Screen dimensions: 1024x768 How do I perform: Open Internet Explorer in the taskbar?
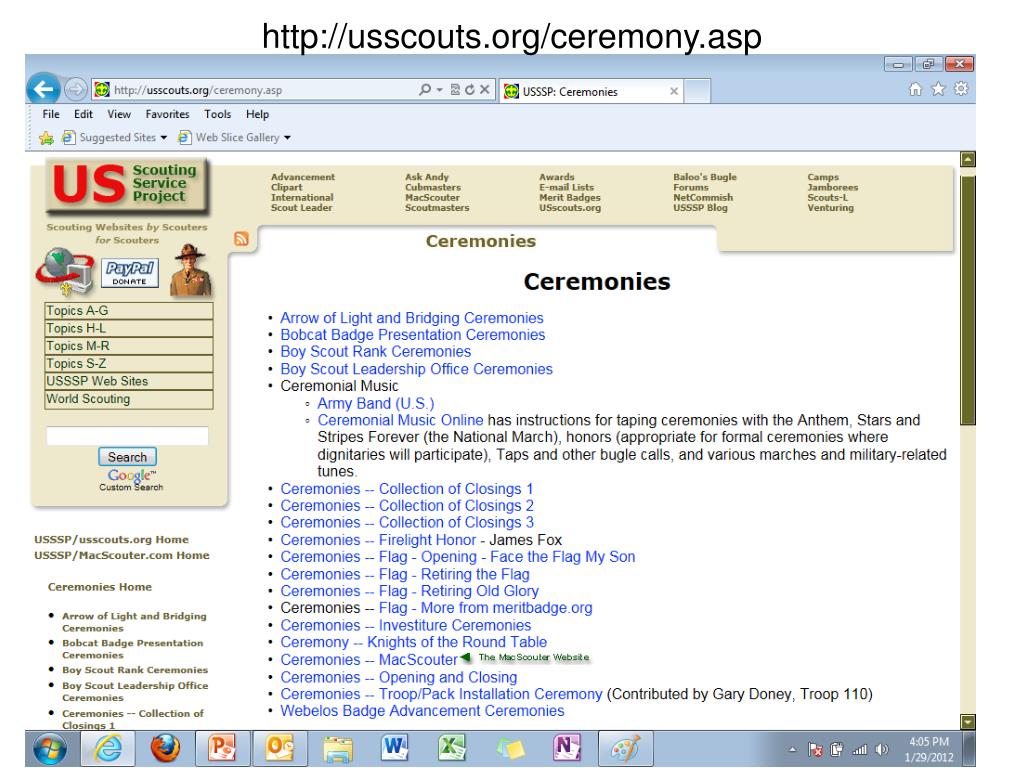tap(108, 748)
